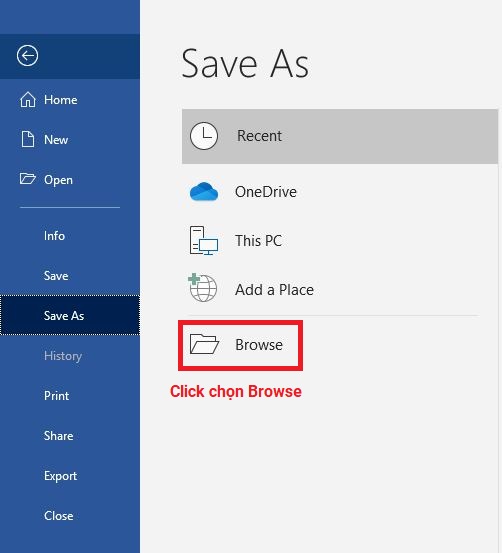Select the OneDrive location label

266,192
